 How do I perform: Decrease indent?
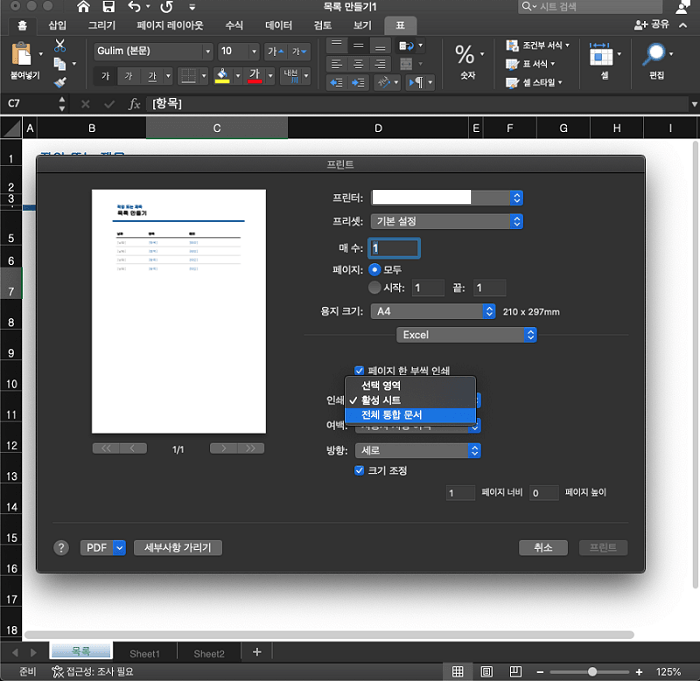(x=337, y=83)
